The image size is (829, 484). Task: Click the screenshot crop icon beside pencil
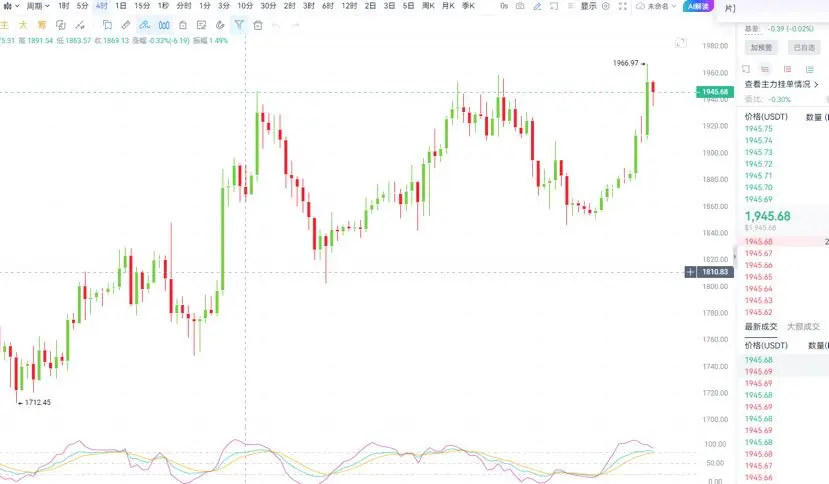point(554,6)
